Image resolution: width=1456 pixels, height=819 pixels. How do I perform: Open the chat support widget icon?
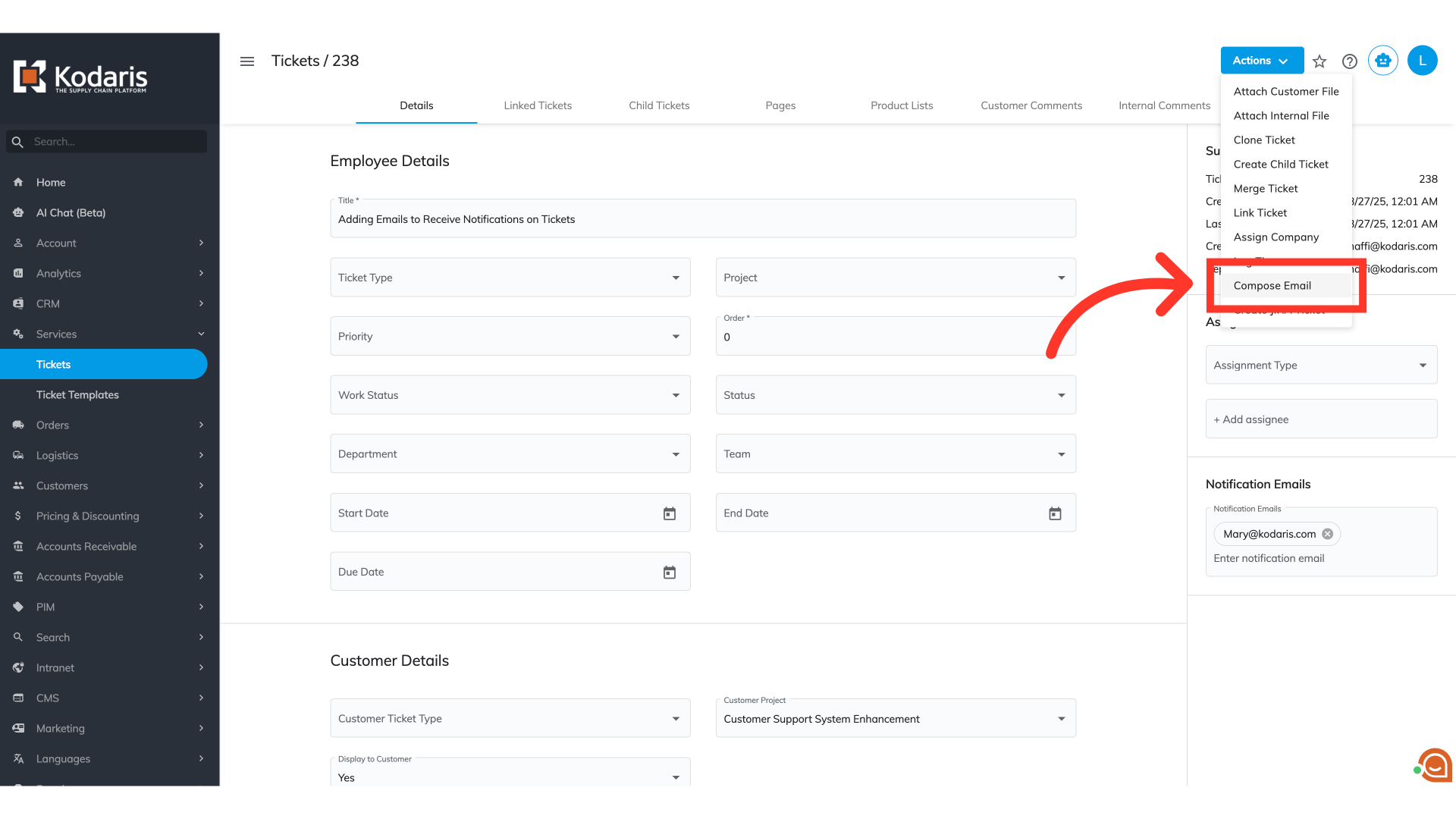coord(1435,766)
